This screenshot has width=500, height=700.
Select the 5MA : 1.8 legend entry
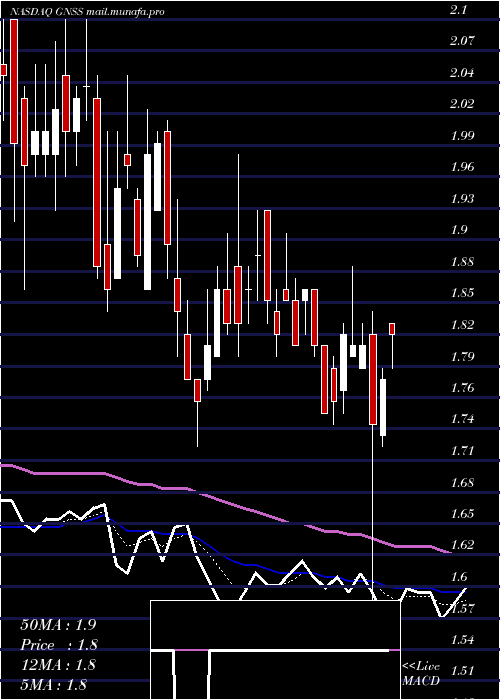53,685
